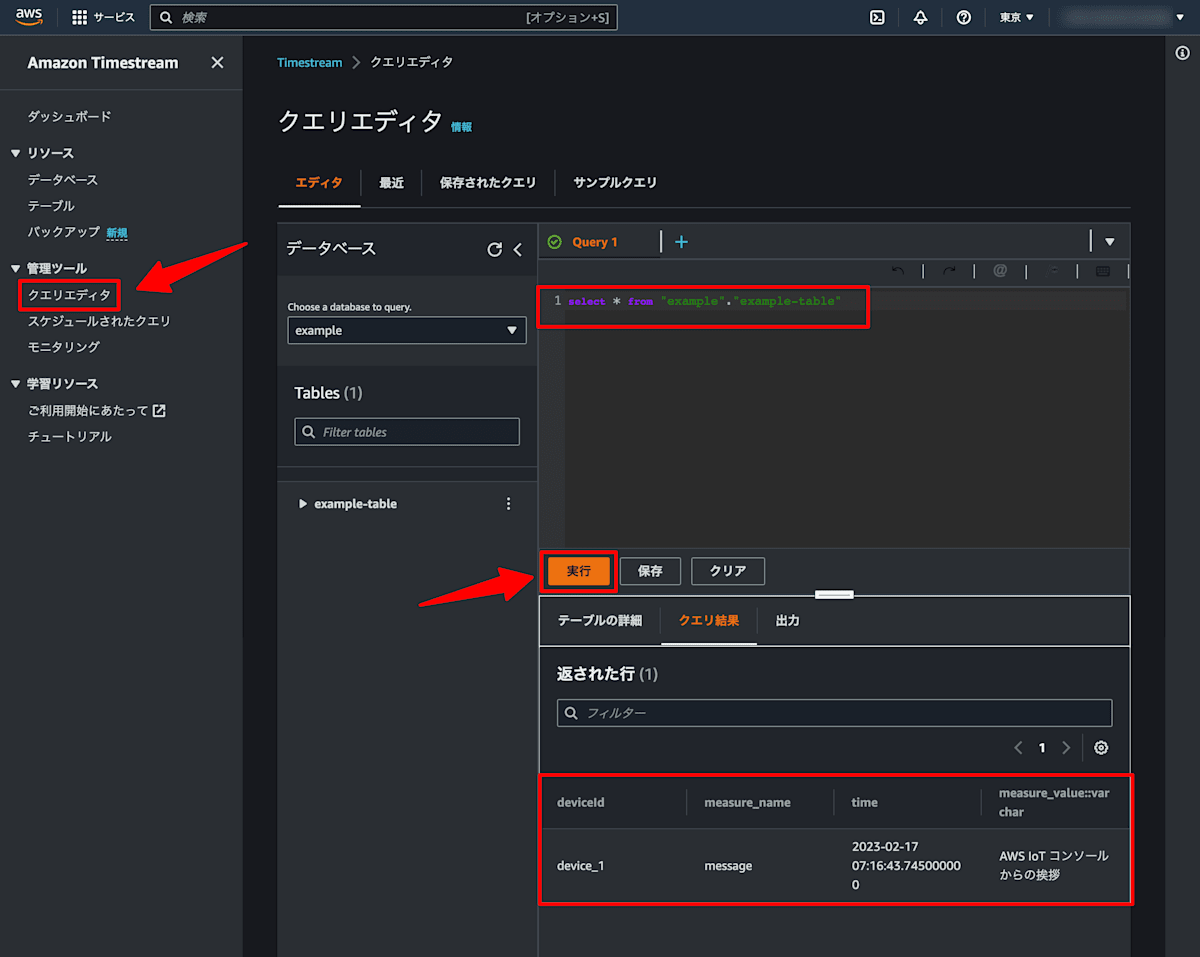Open the サンプルクエリ tab
This screenshot has height=957, width=1200.
point(615,183)
